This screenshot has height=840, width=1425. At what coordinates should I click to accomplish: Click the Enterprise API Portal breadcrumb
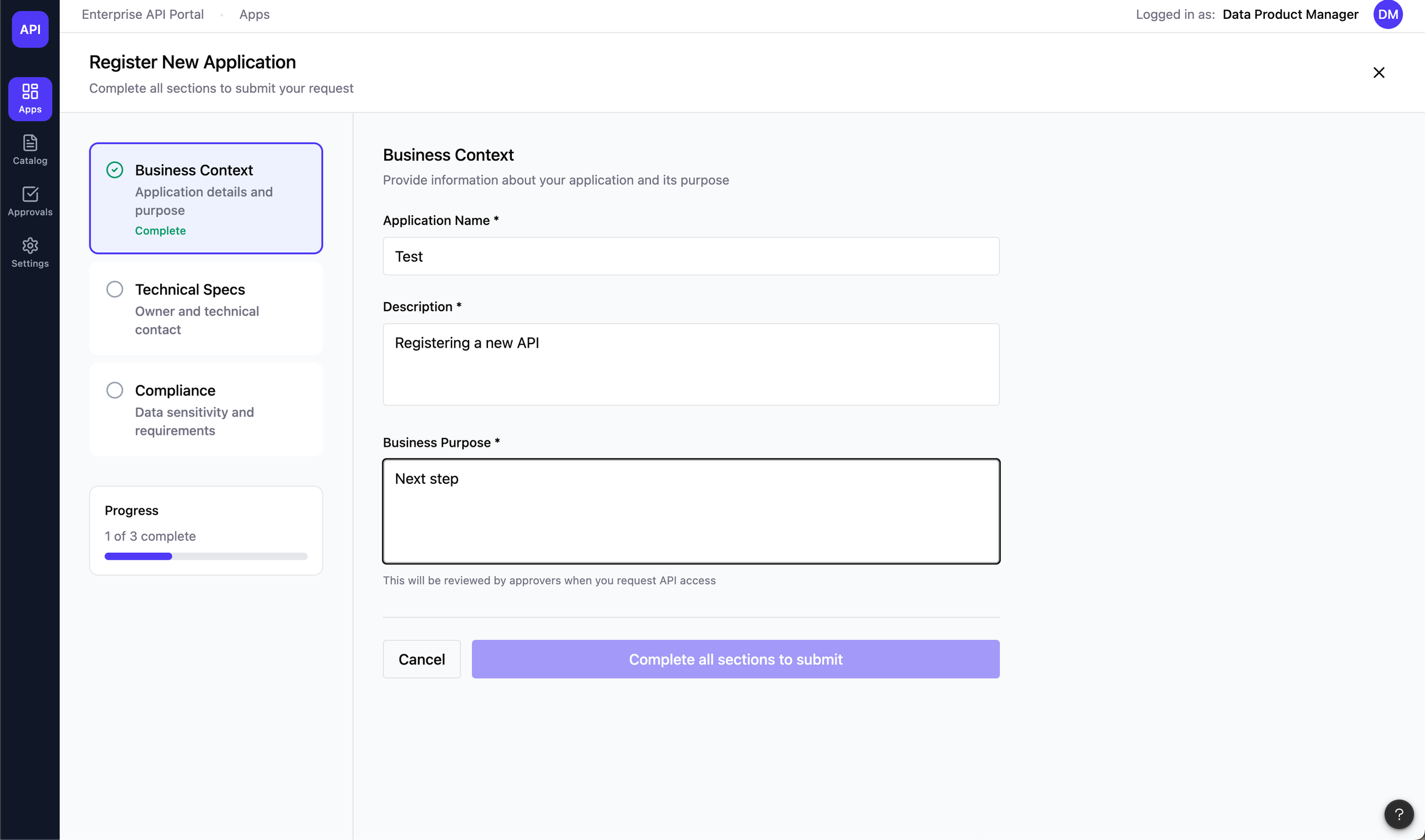click(142, 14)
